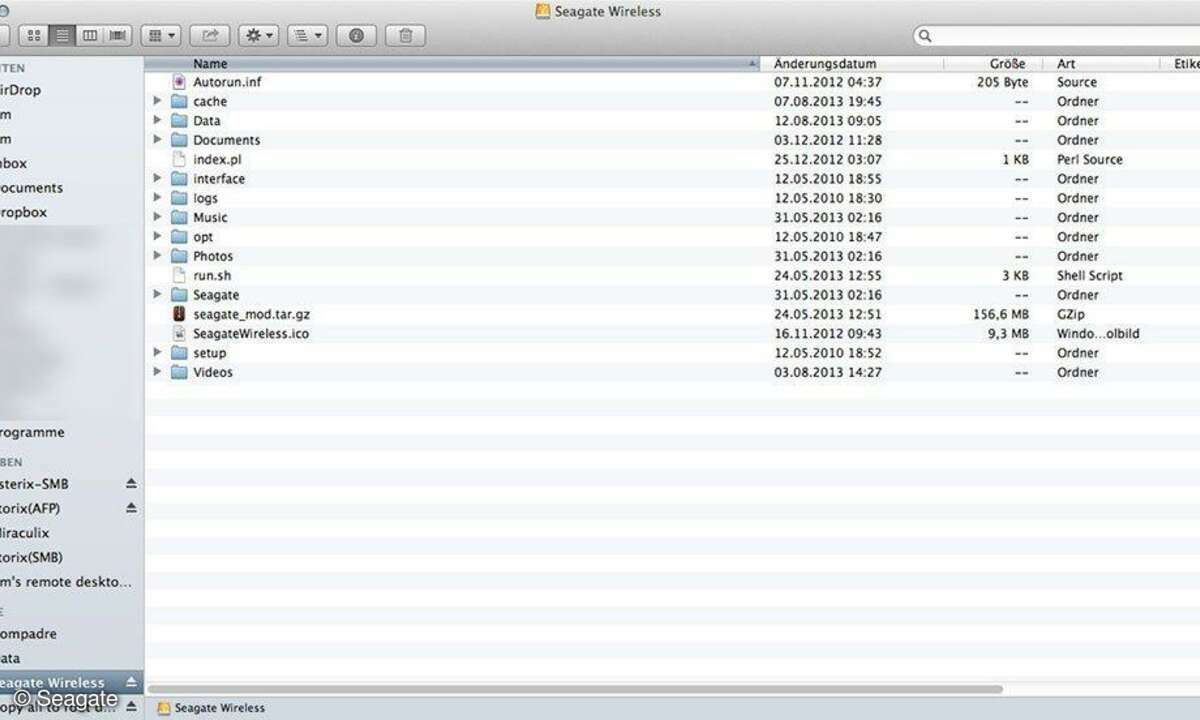This screenshot has height=720, width=1200.
Task: Open the indented-lines path dropdown in toolbar
Action: [x=307, y=36]
